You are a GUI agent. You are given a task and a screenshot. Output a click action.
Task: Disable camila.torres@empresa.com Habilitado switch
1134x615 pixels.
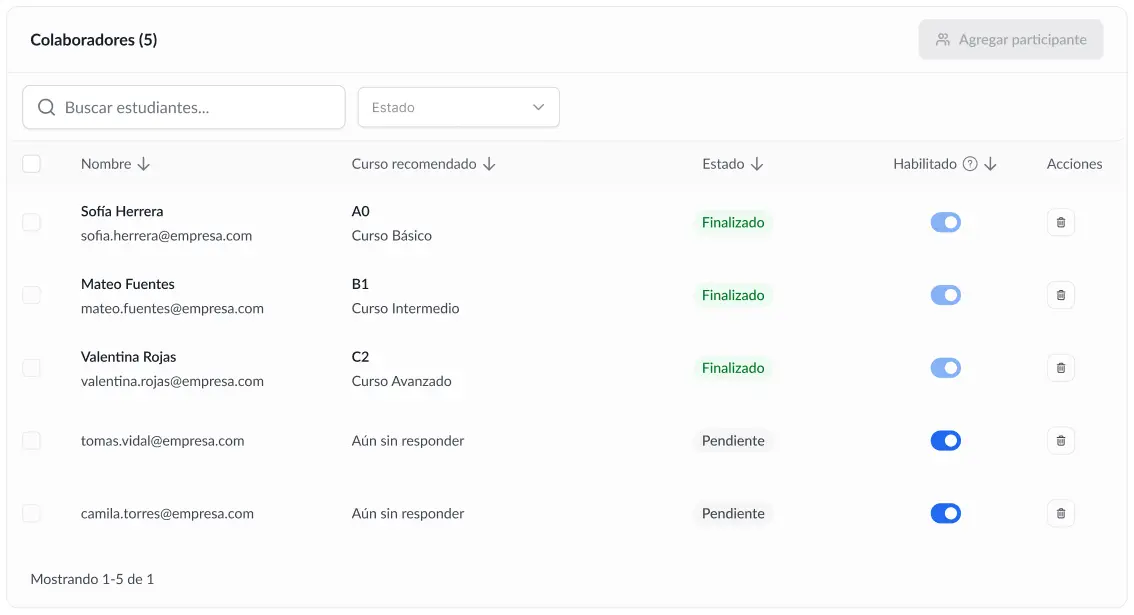click(x=945, y=513)
